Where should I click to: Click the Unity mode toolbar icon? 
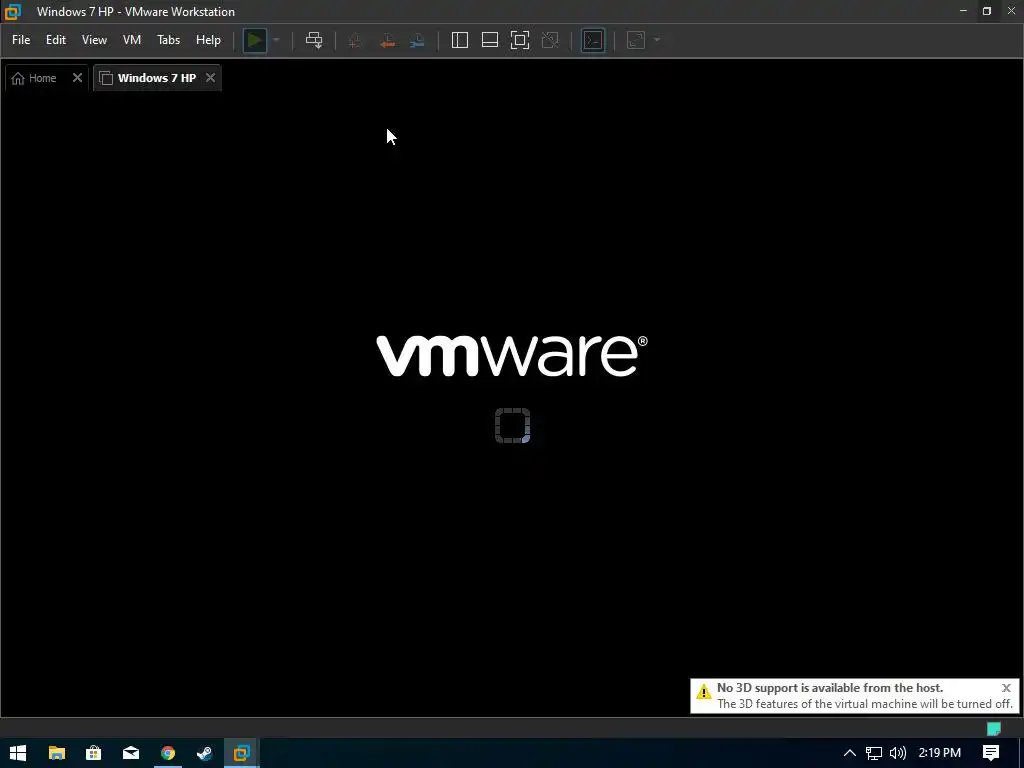(x=551, y=40)
